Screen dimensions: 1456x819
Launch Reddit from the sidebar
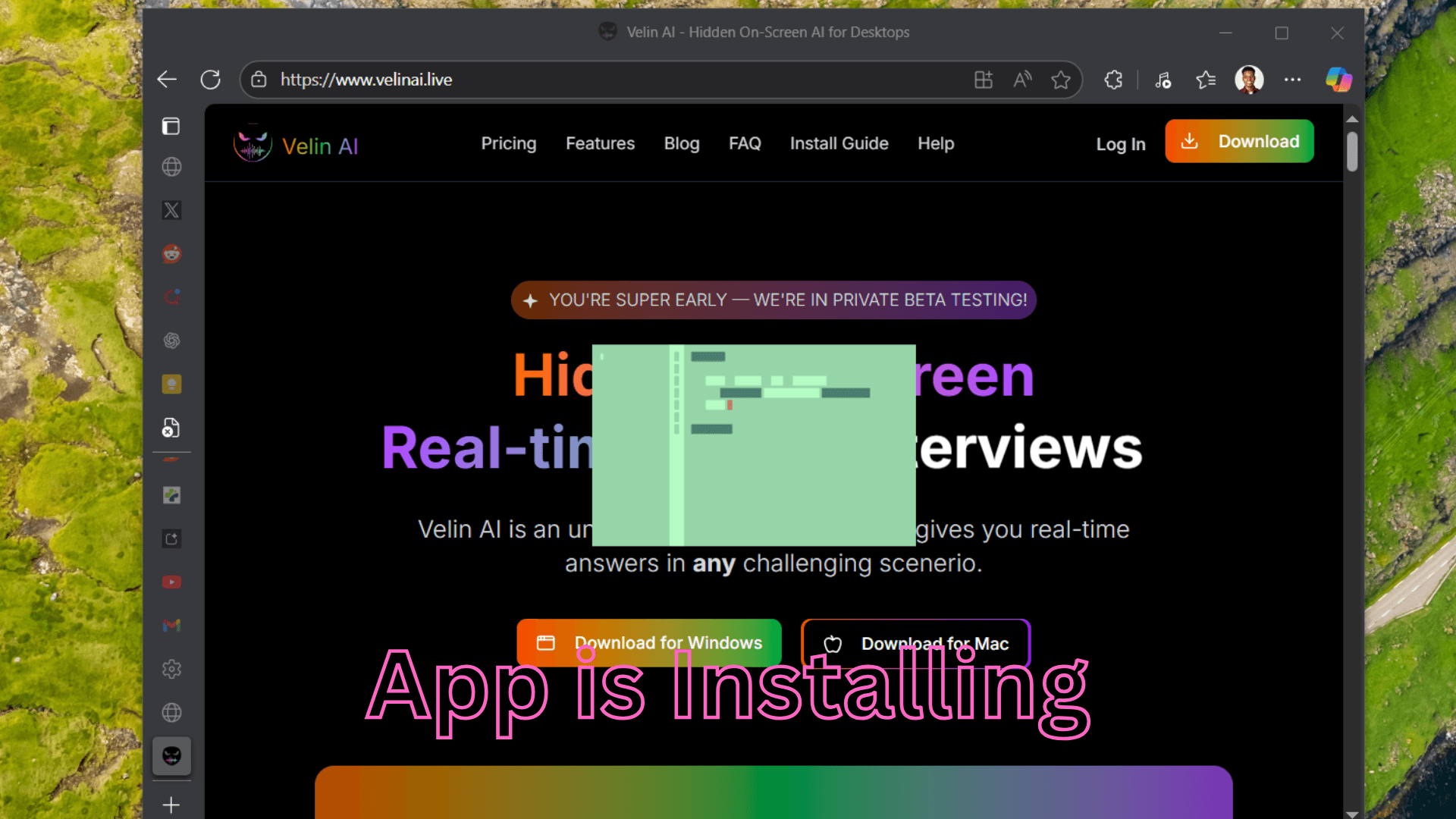pos(171,254)
